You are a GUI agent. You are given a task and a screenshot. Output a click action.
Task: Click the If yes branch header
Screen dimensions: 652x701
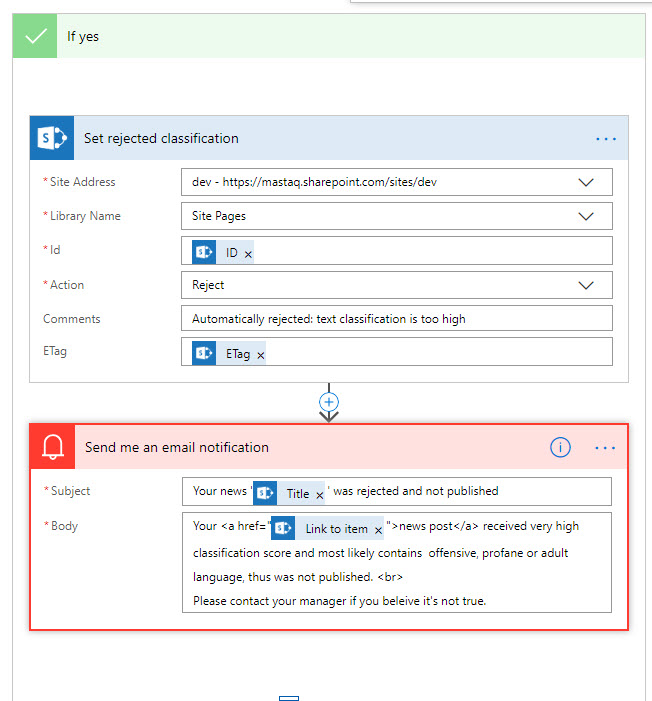(x=300, y=36)
